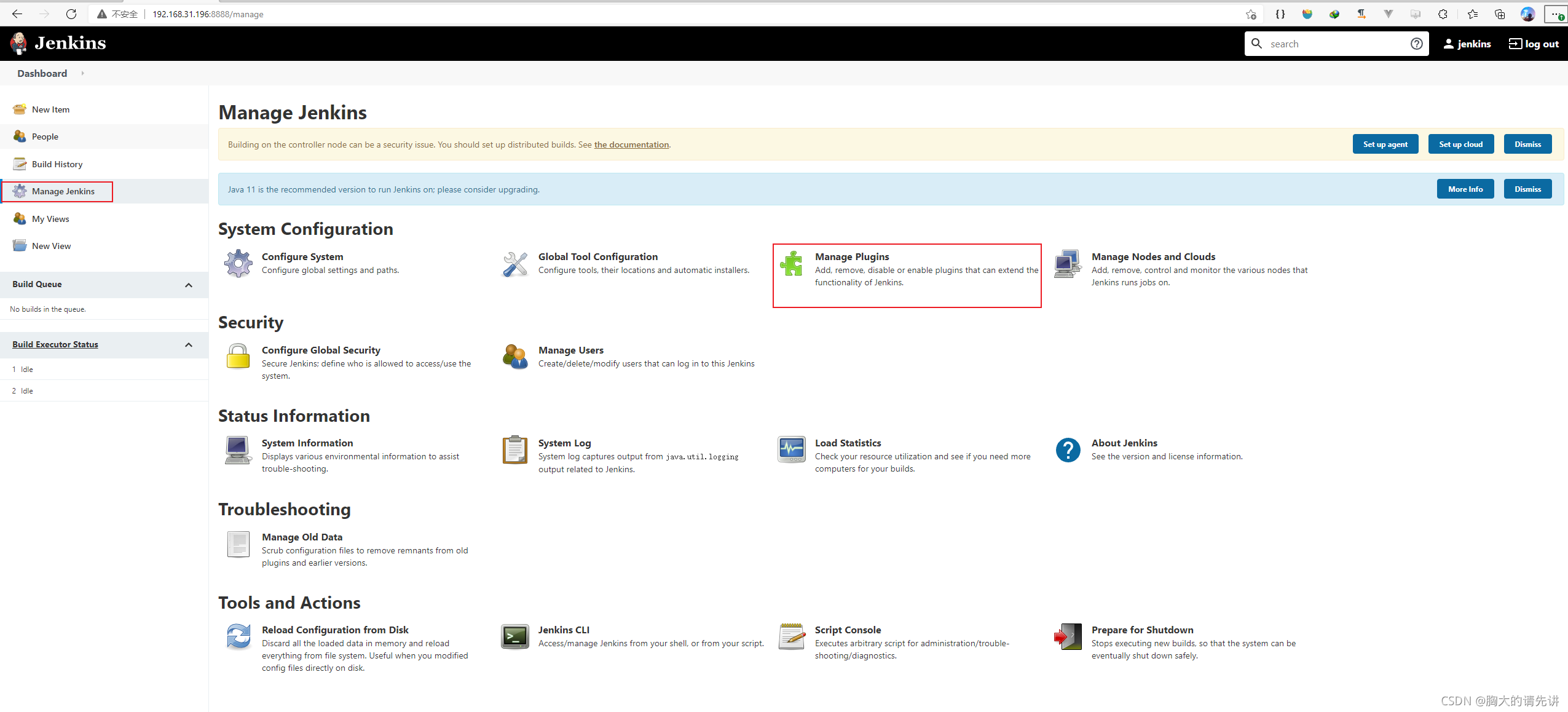The width and height of the screenshot is (1568, 712).
Task: Click the Manage Users people icon
Action: pos(514,357)
